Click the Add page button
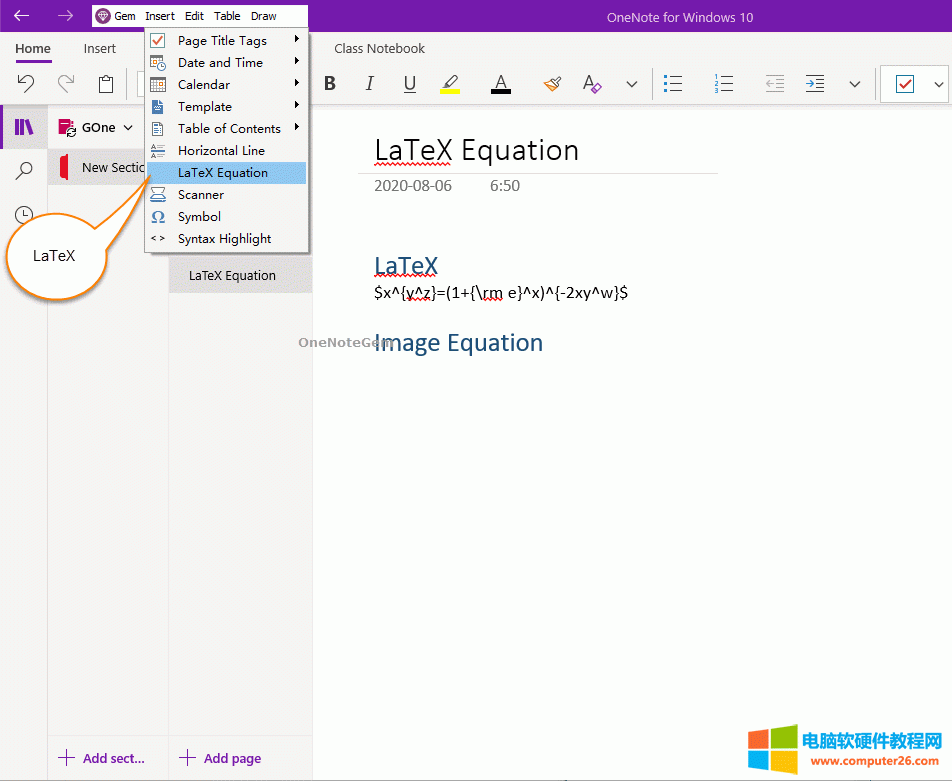The height and width of the screenshot is (781, 952). coord(221,758)
